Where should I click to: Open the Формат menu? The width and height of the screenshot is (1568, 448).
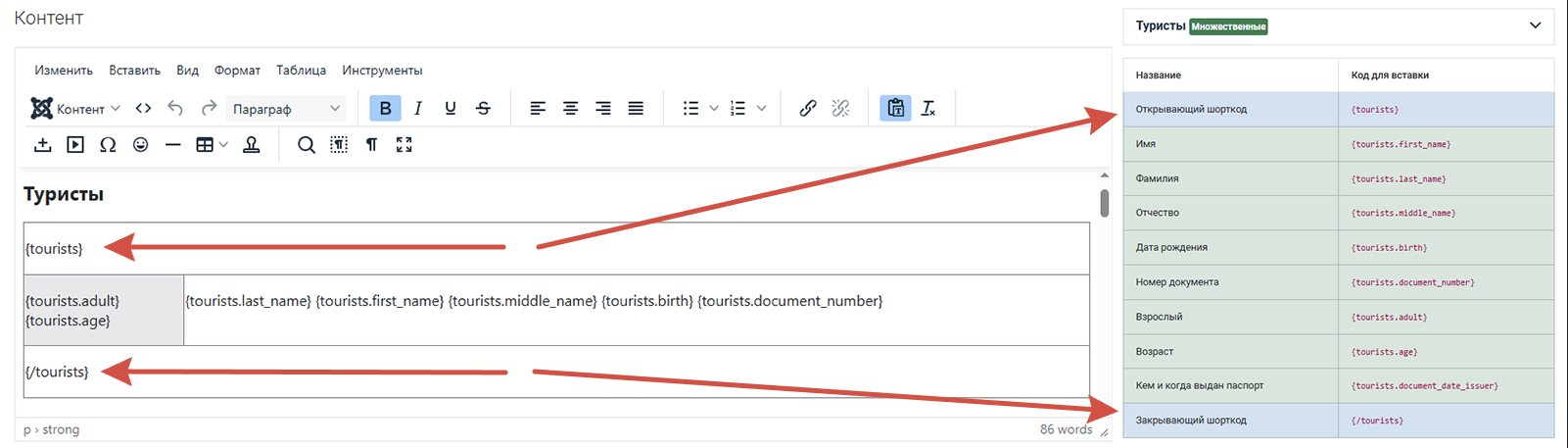238,71
